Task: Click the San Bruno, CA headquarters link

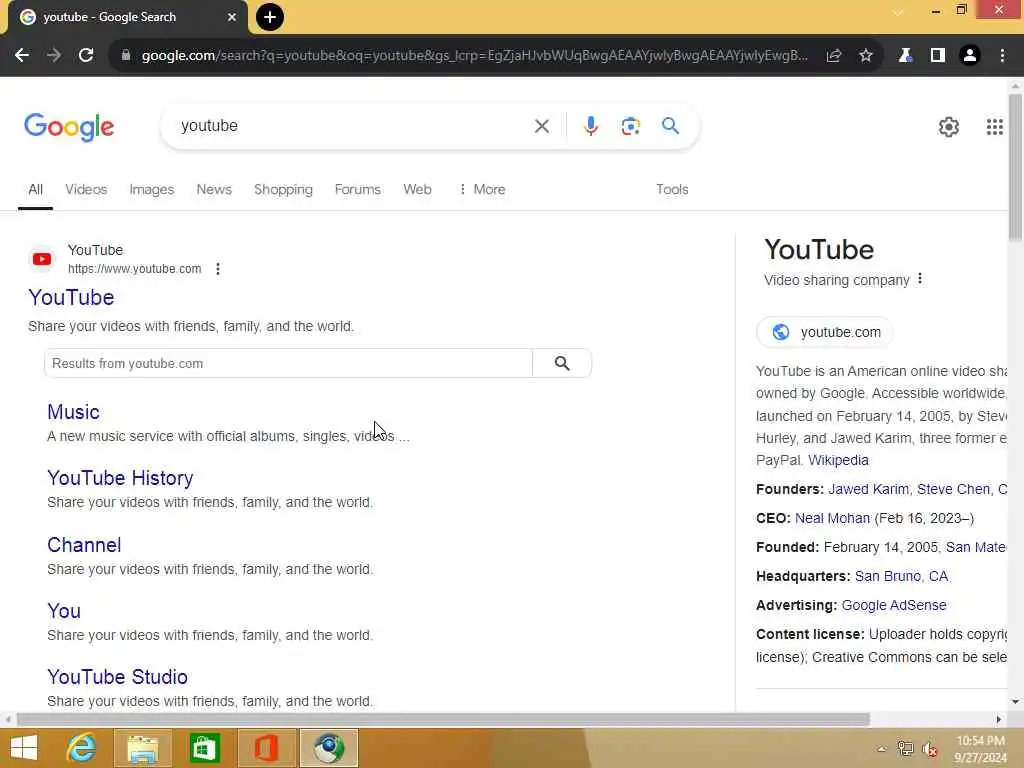Action: 901,577
